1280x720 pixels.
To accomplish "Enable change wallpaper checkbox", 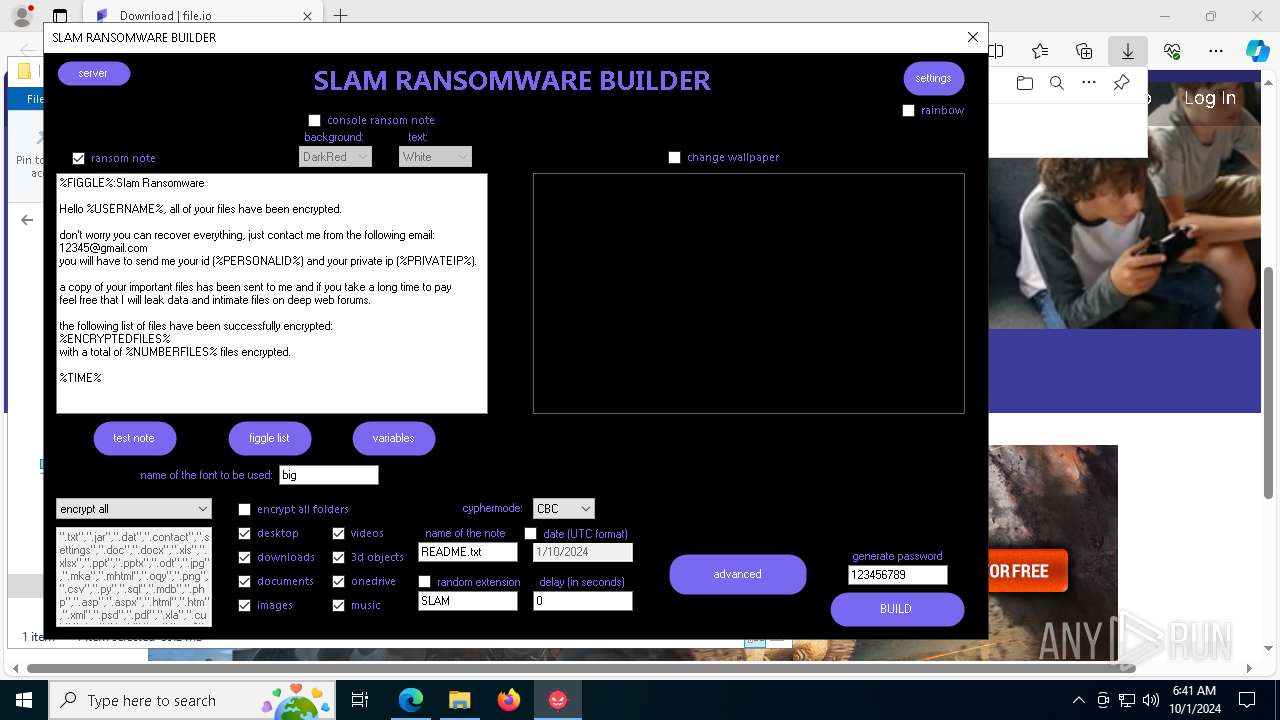I will pos(674,157).
